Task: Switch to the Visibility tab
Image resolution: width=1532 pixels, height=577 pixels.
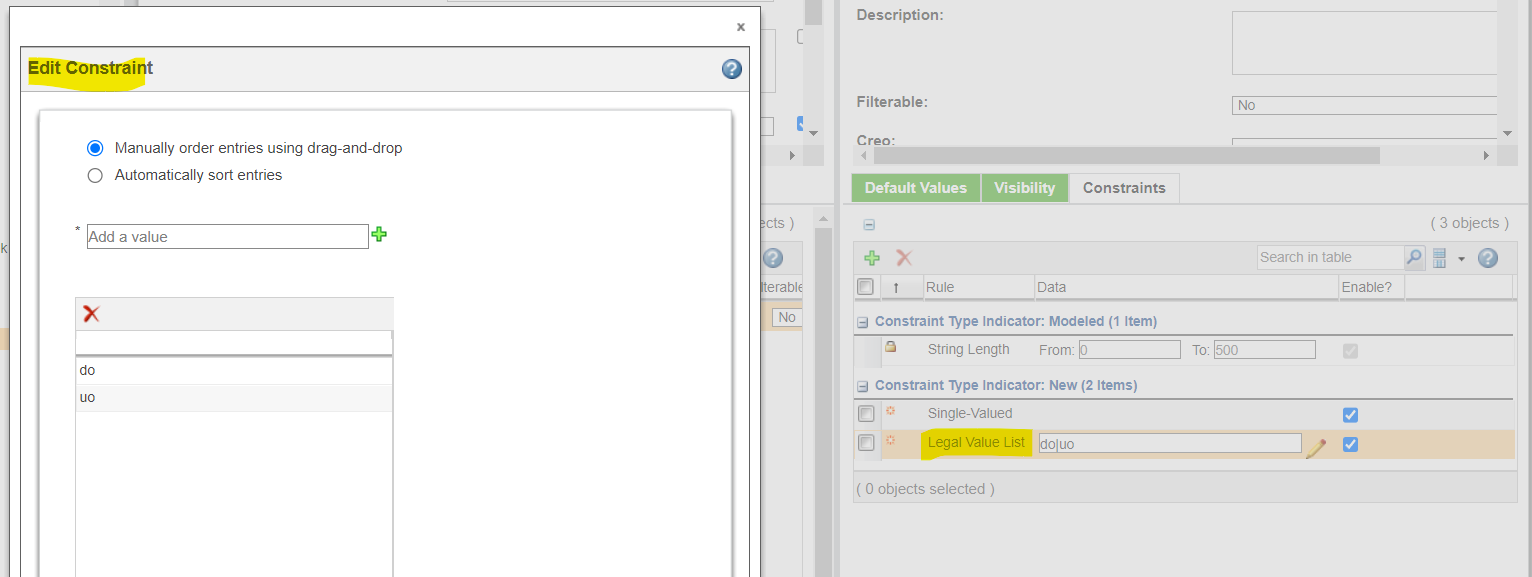Action: (1024, 187)
